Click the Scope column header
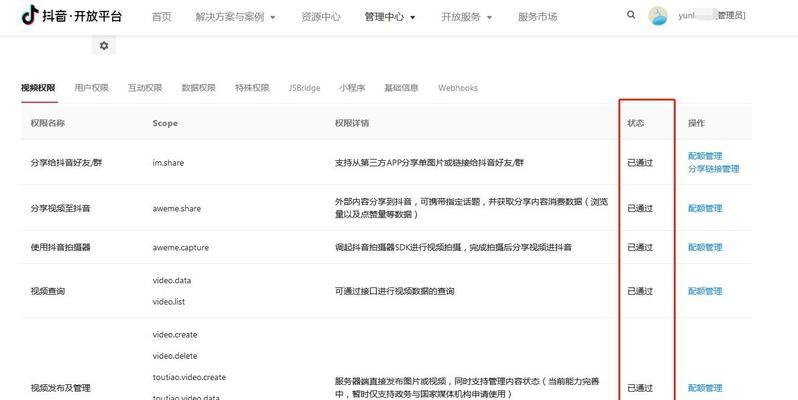This screenshot has width=798, height=400. [x=165, y=123]
